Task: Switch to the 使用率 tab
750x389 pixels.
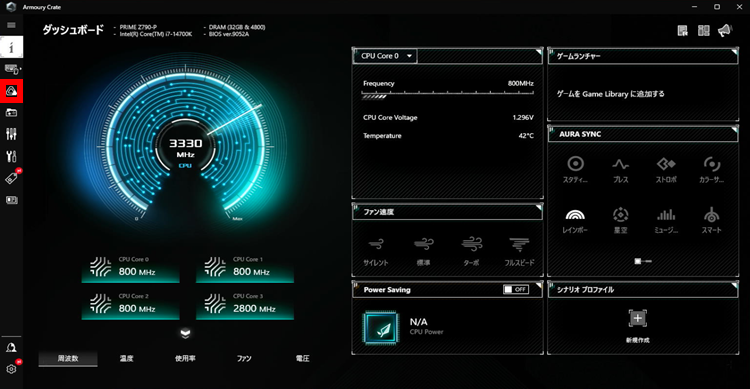Action: tap(185, 358)
